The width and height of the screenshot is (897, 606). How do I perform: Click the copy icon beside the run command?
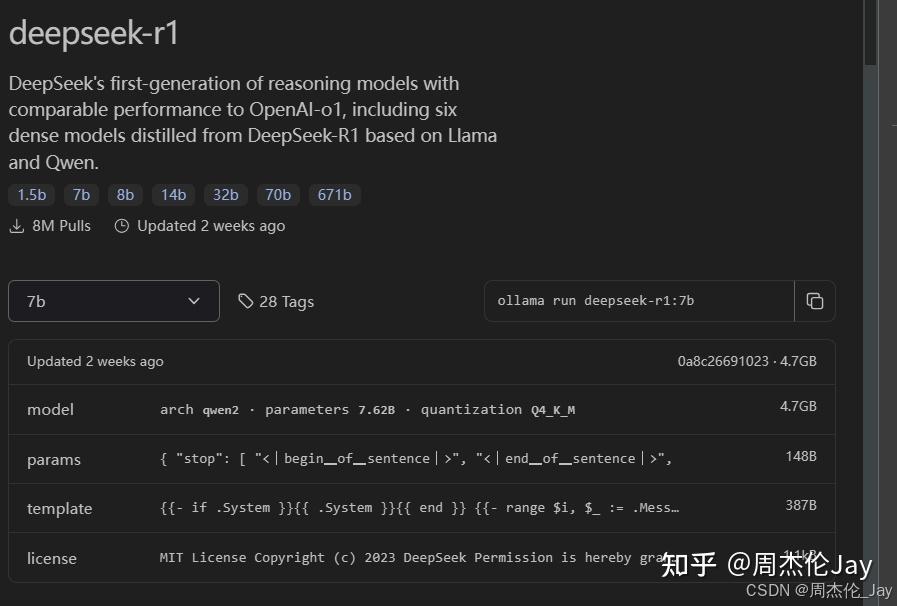point(815,300)
